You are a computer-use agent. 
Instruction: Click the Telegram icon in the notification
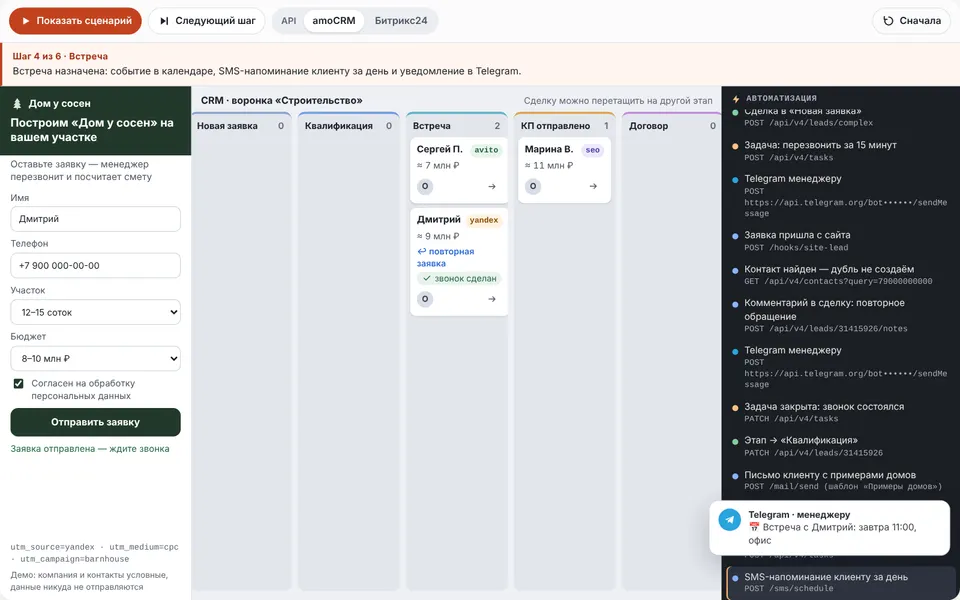729,520
